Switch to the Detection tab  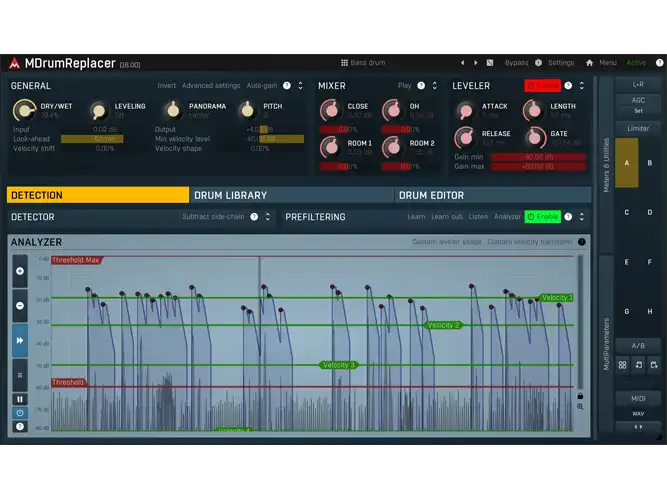pos(98,195)
